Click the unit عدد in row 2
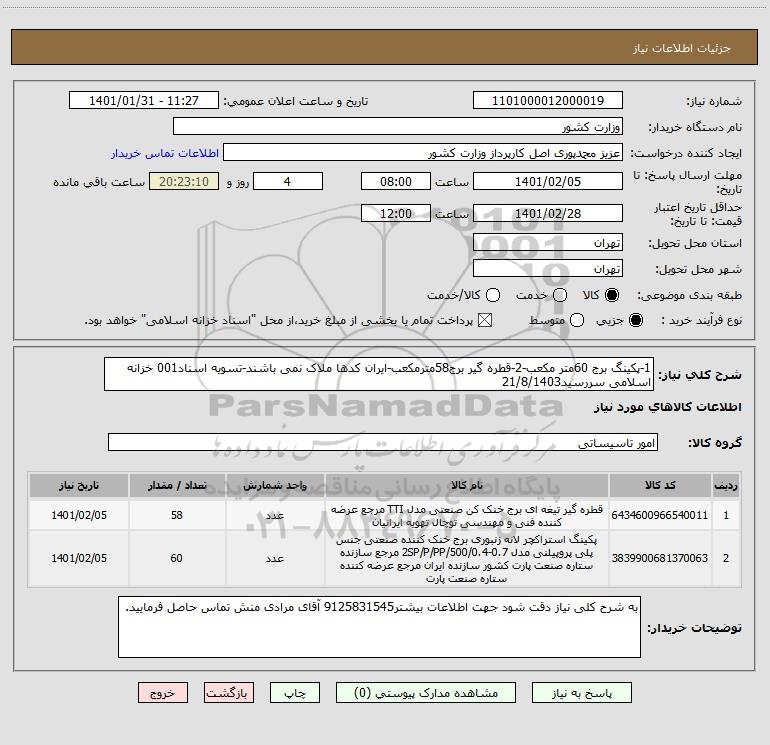This screenshot has height=745, width=770. [275, 558]
